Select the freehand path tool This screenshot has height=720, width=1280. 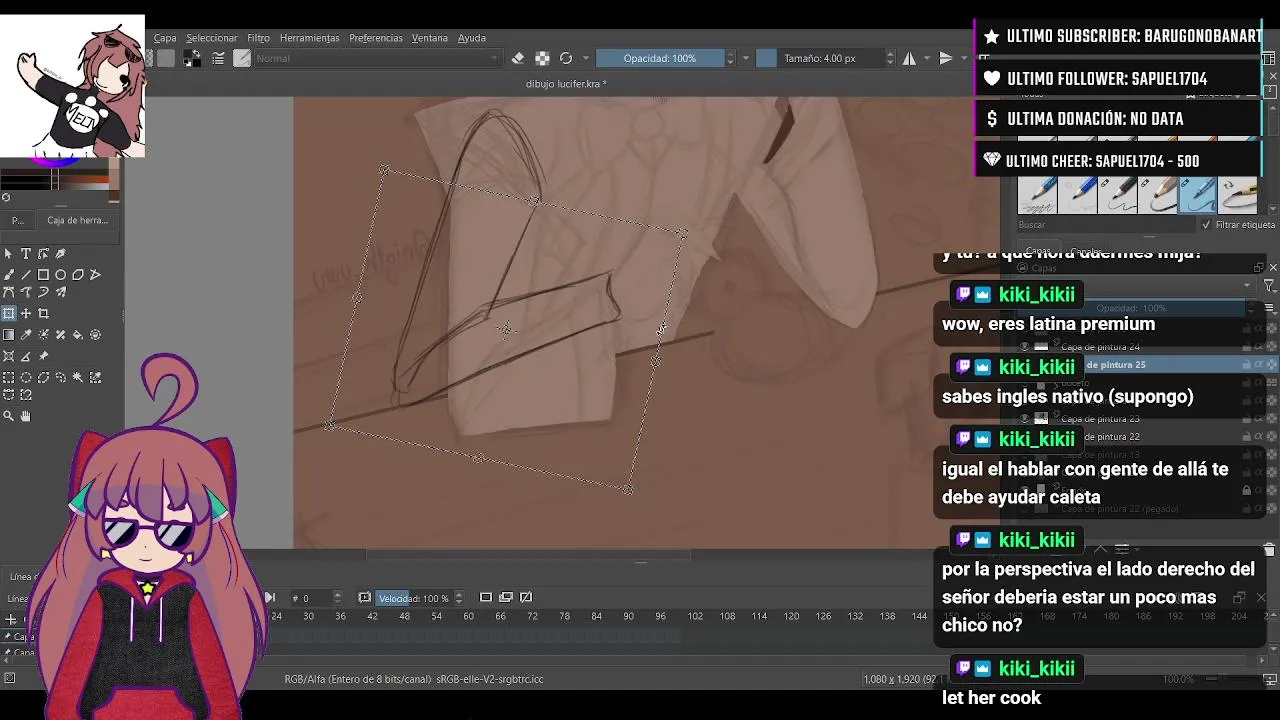(26, 292)
